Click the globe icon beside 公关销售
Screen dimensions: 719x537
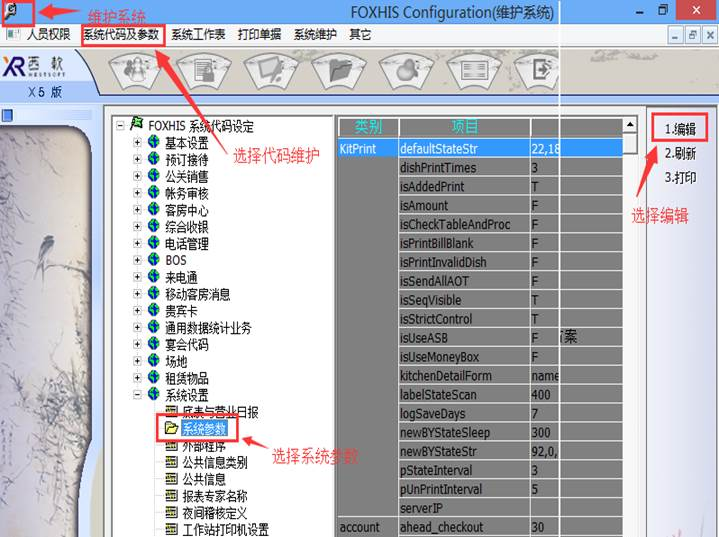(x=154, y=176)
